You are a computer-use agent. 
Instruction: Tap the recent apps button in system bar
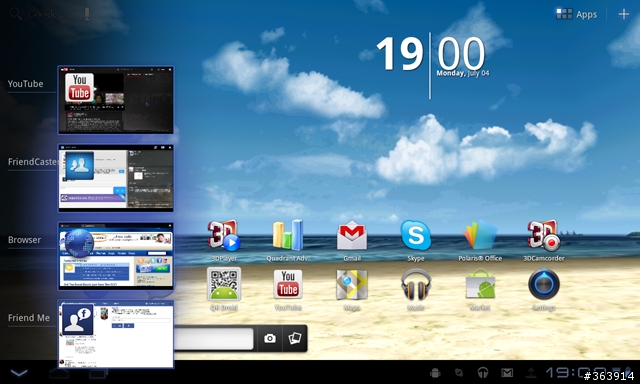99,373
